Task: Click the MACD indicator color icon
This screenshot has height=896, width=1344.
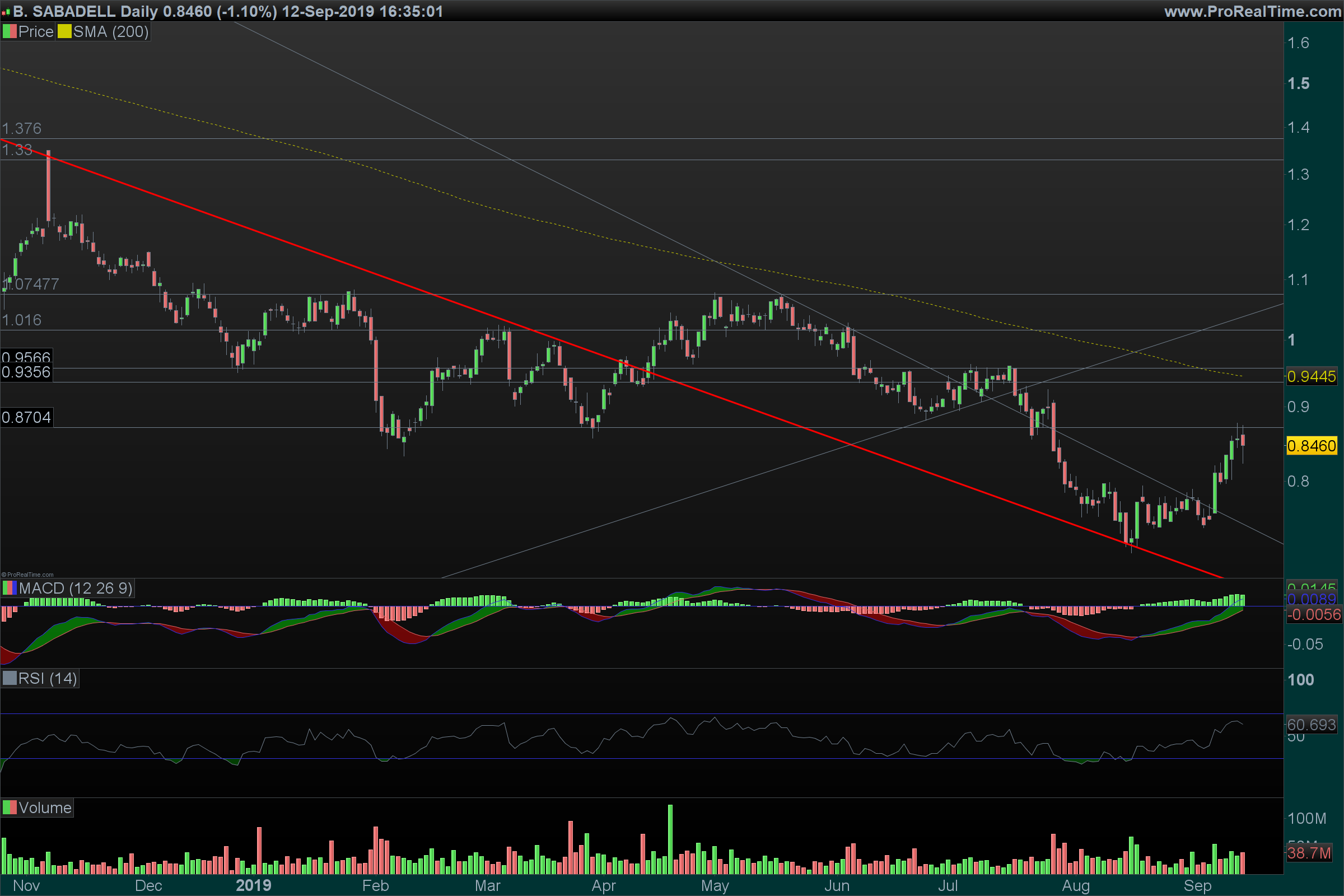Action: coord(10,588)
